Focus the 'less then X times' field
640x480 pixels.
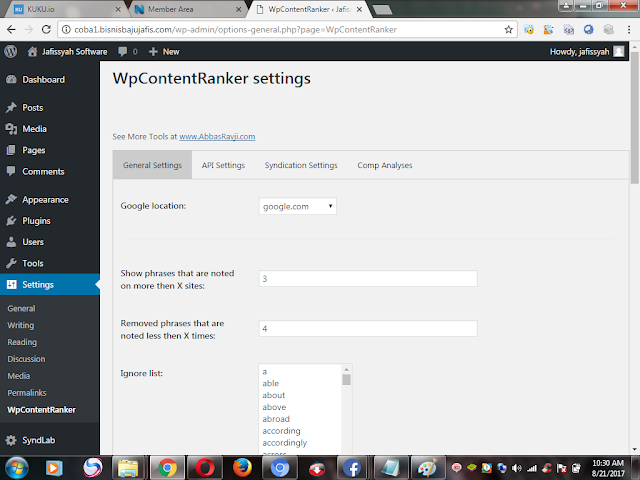click(368, 329)
